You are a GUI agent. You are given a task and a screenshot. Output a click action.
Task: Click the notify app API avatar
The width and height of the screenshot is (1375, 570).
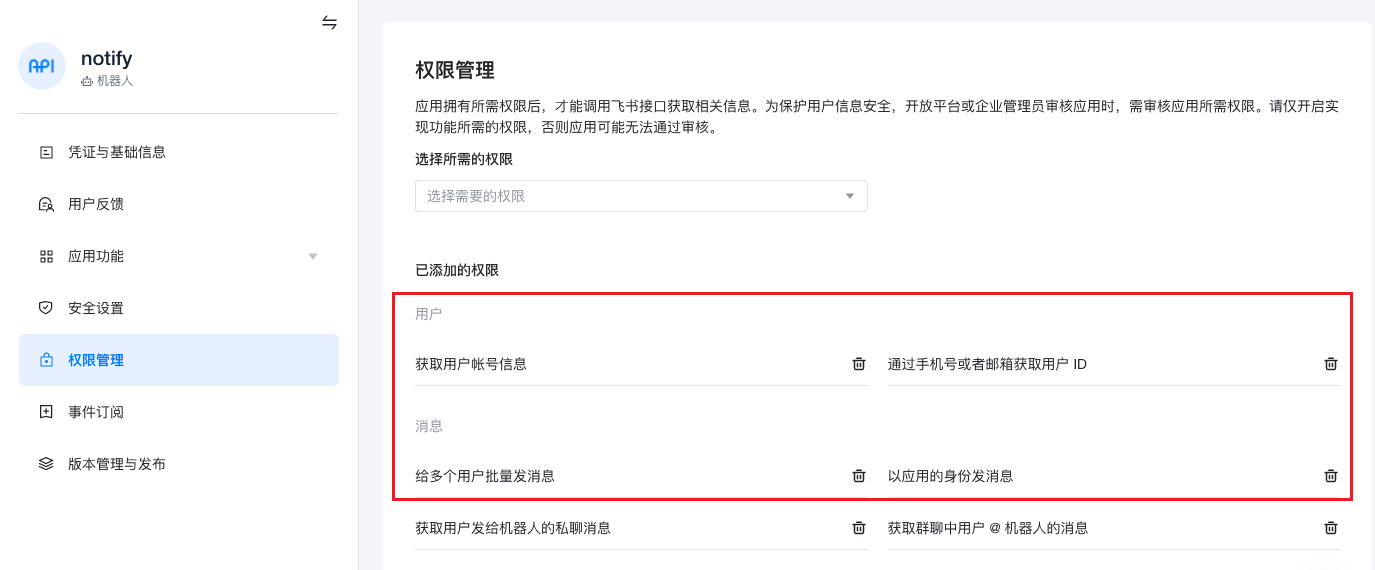42,66
